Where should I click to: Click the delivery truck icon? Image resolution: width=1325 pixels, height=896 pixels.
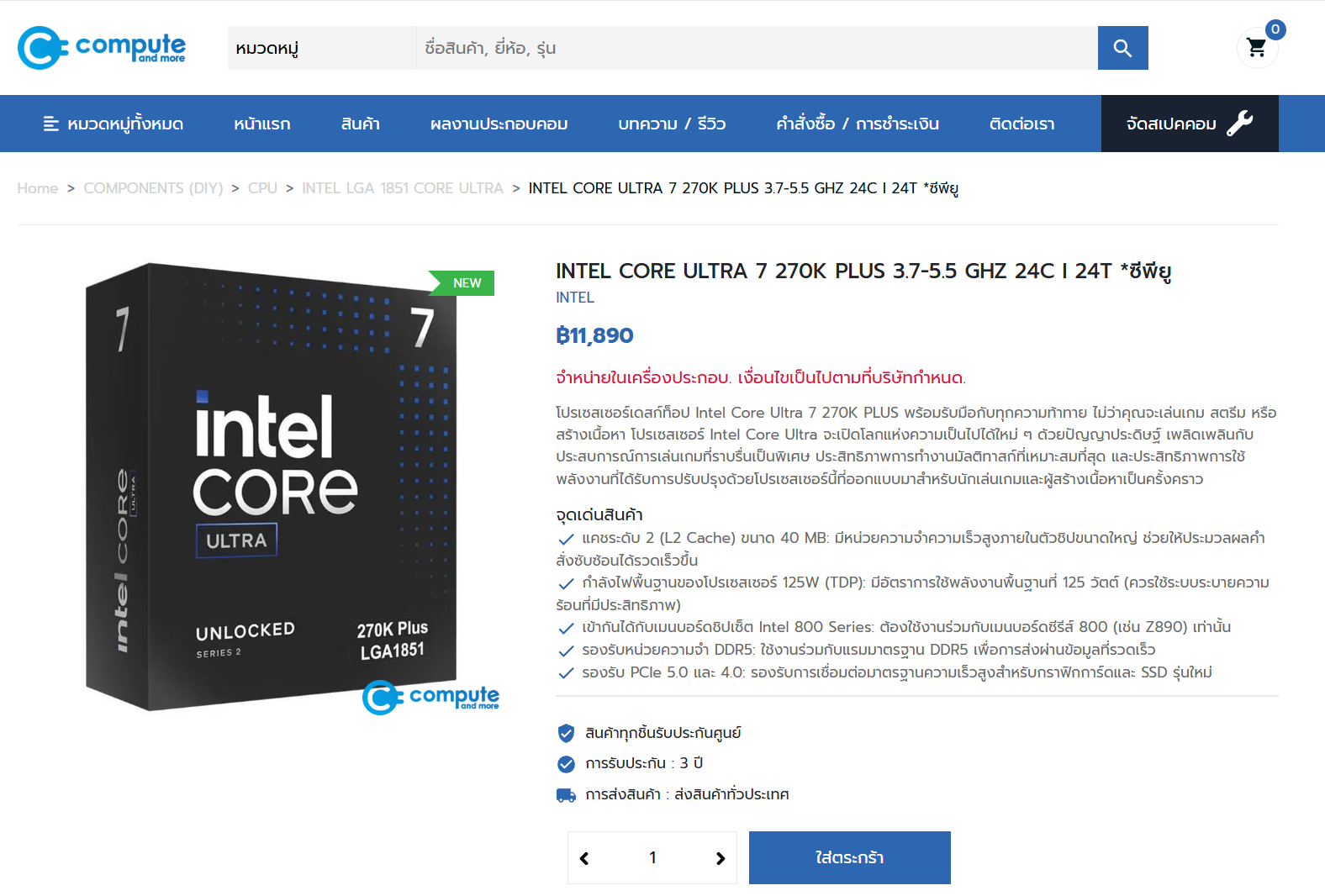tap(566, 795)
